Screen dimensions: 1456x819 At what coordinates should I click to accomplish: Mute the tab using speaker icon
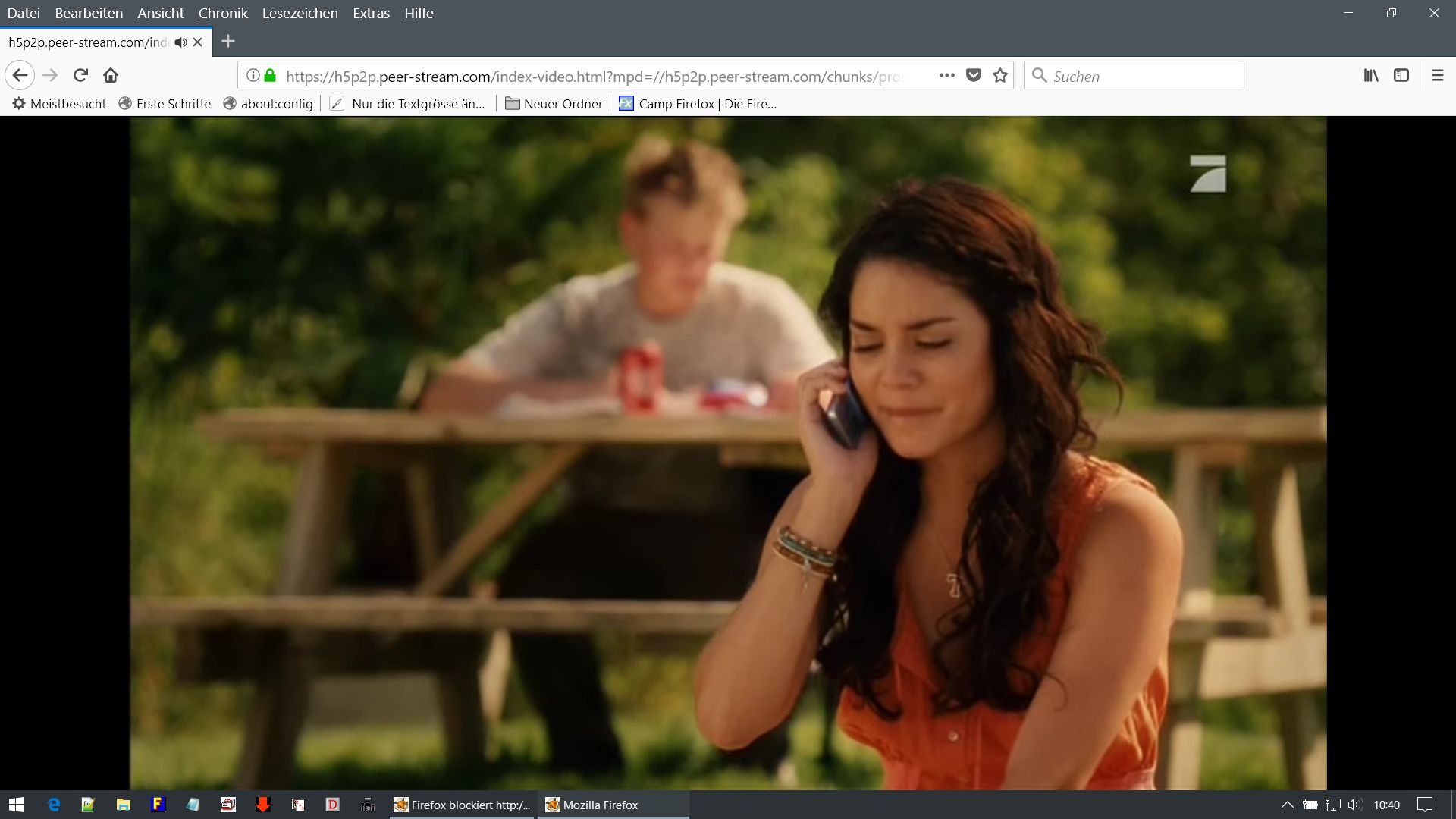point(180,42)
